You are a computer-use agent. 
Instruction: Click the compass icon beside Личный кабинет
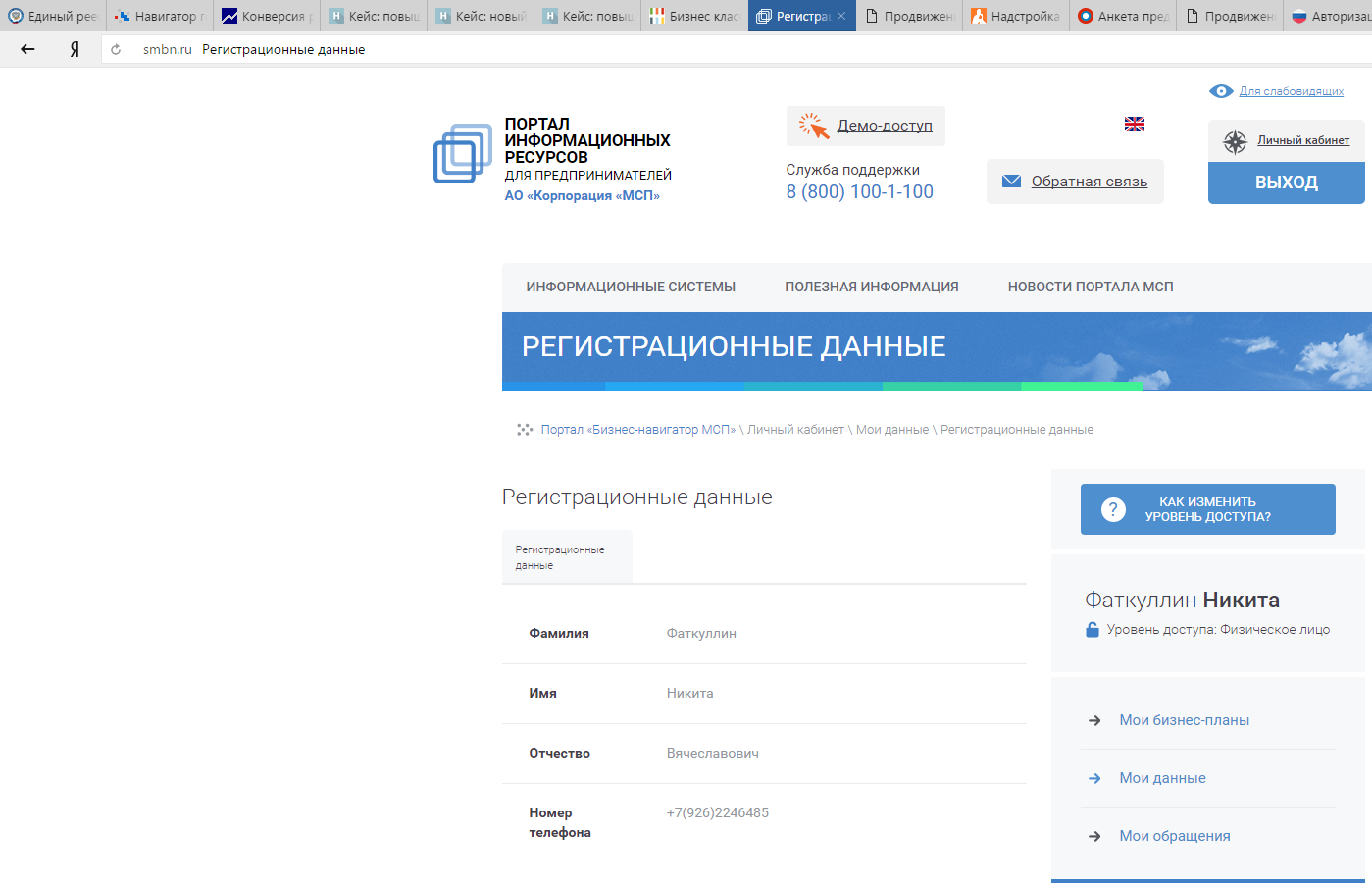point(1235,141)
